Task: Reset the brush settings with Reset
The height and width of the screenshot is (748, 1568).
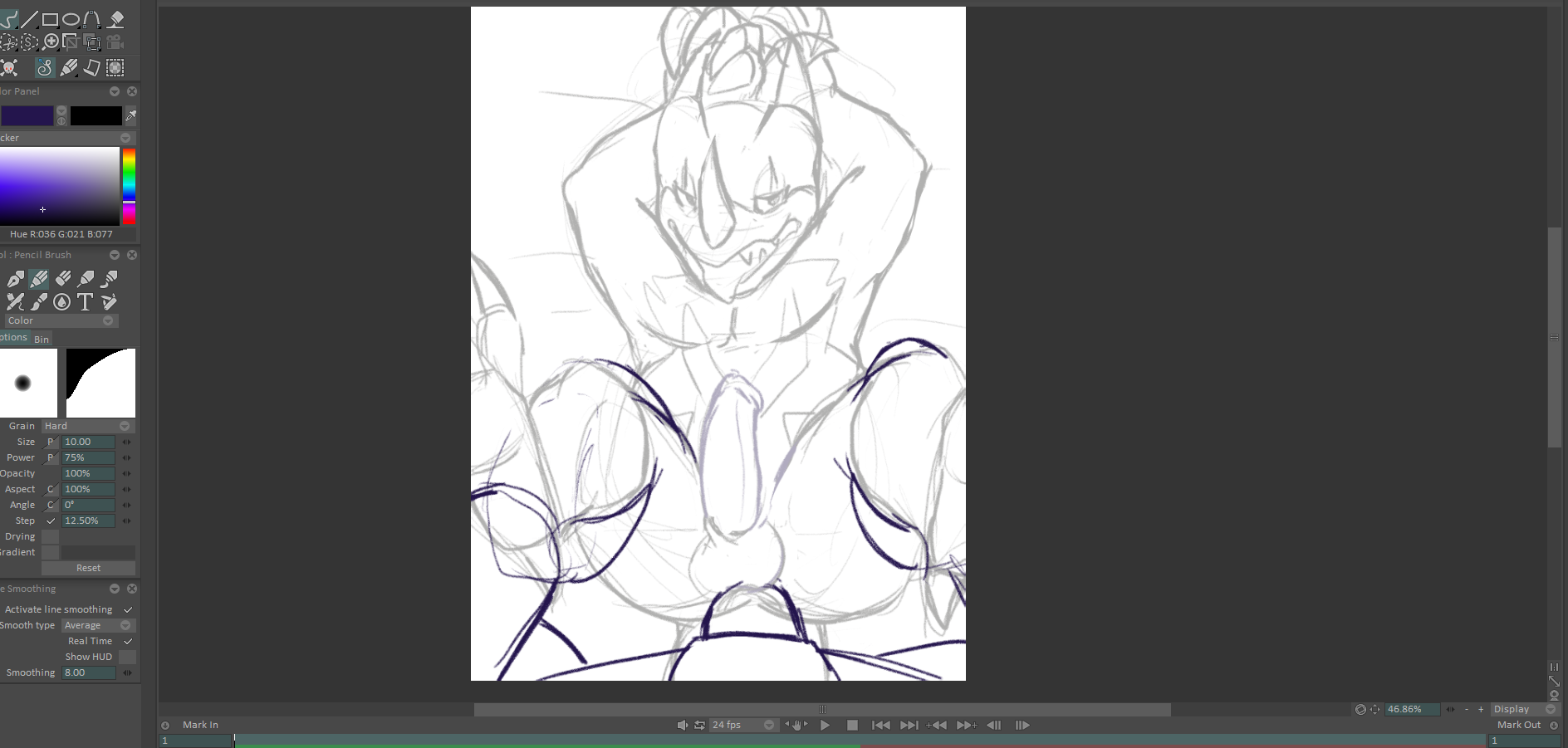Action: [88, 568]
